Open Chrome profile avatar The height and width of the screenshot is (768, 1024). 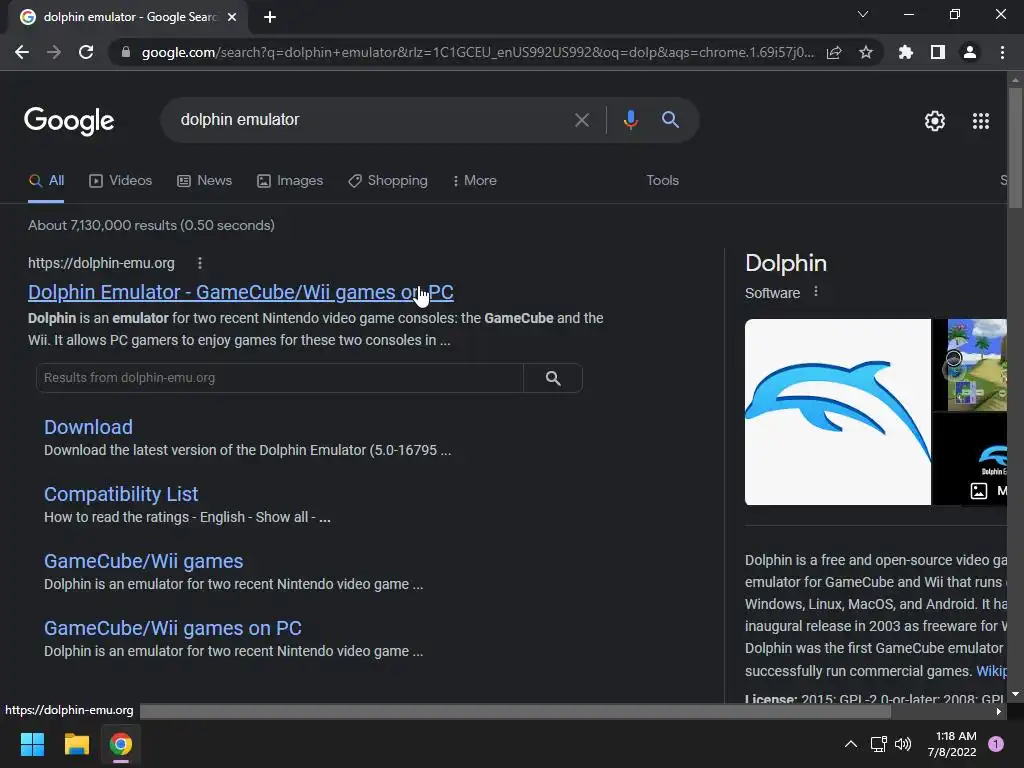(x=970, y=52)
